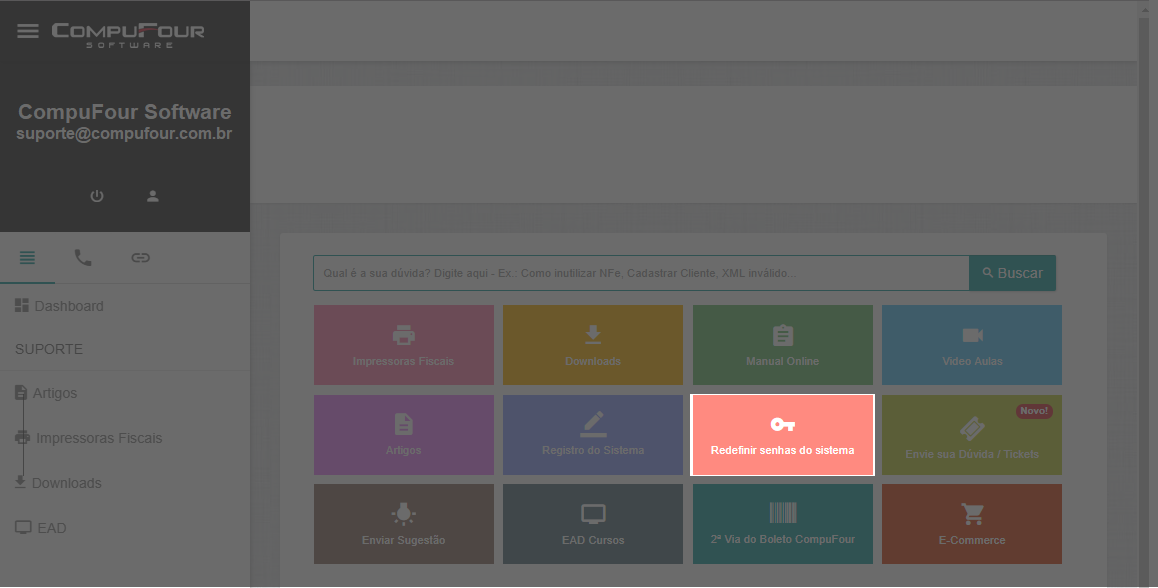Select the Envie sua Dúvida Tickets tile
1158x588 pixels.
(x=971, y=435)
